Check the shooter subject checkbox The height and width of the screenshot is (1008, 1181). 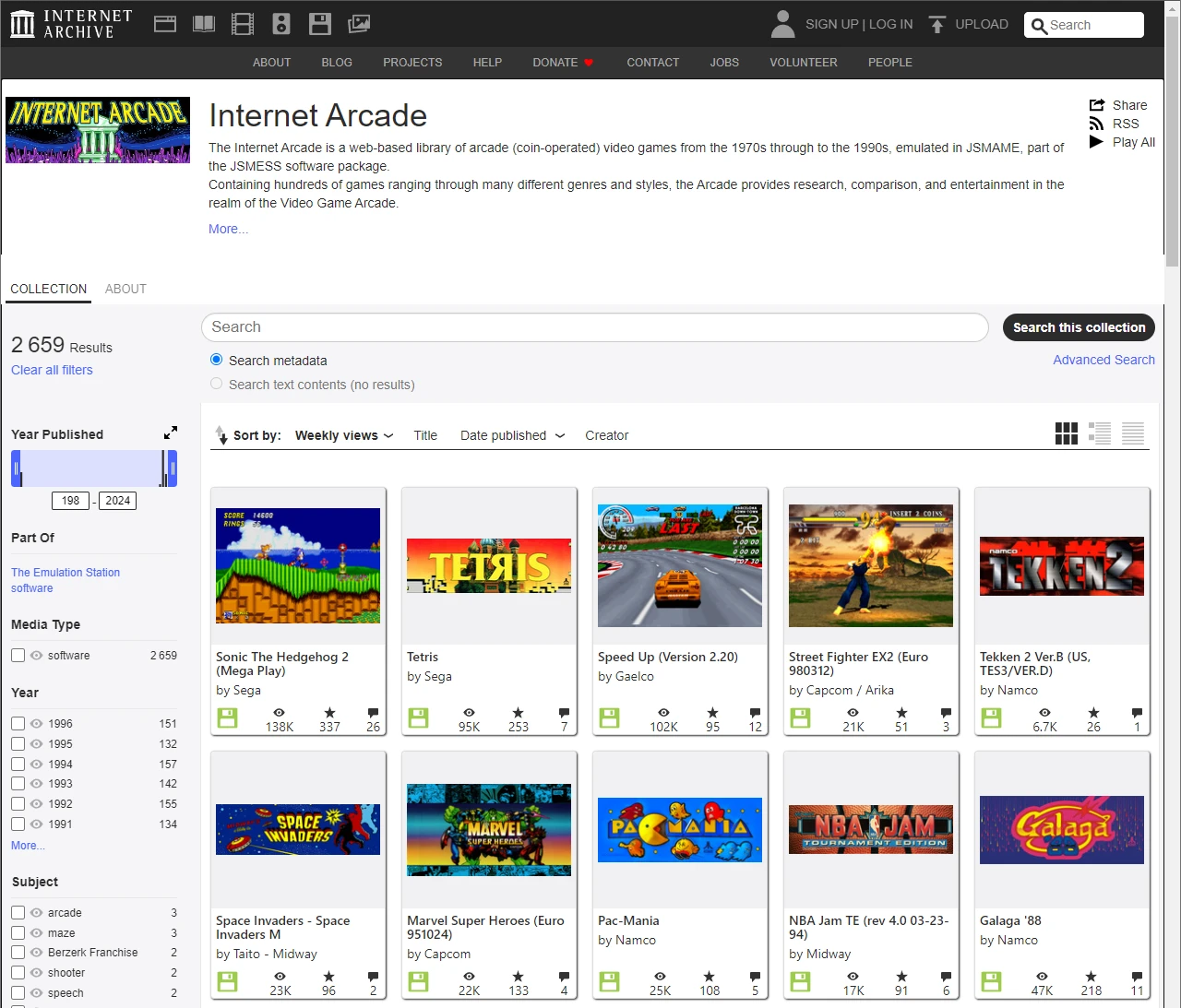point(18,973)
